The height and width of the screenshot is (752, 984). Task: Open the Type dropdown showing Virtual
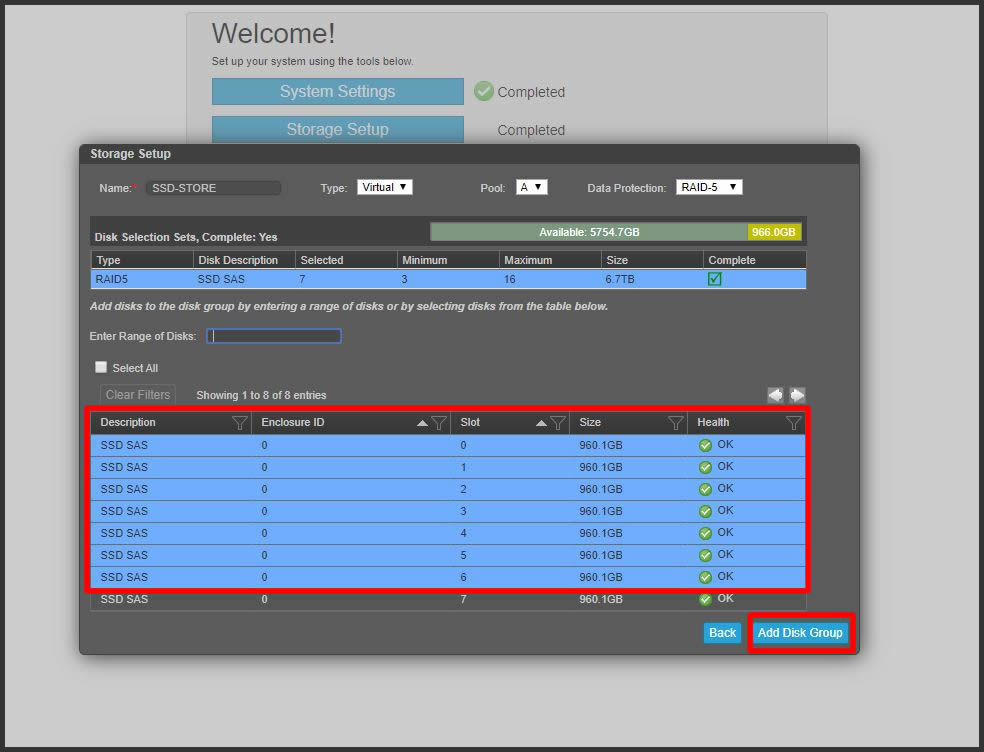click(385, 187)
